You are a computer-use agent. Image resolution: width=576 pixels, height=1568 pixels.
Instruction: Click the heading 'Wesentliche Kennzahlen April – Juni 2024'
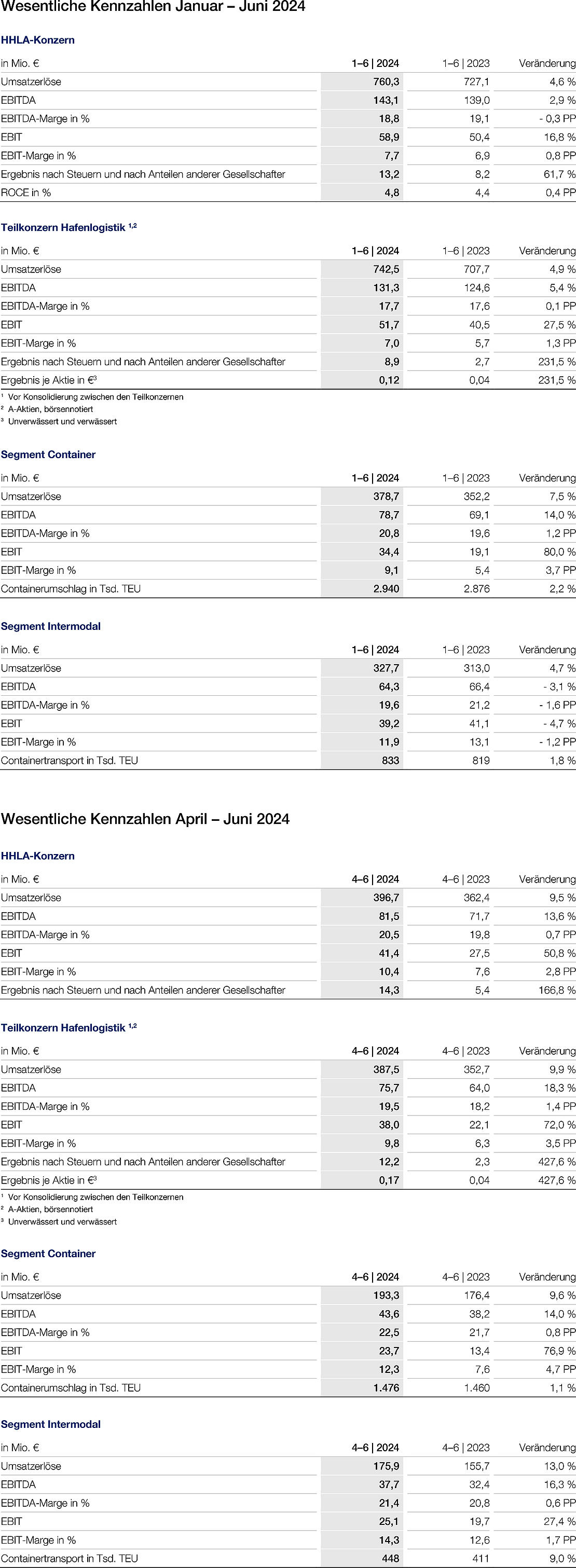click(145, 819)
